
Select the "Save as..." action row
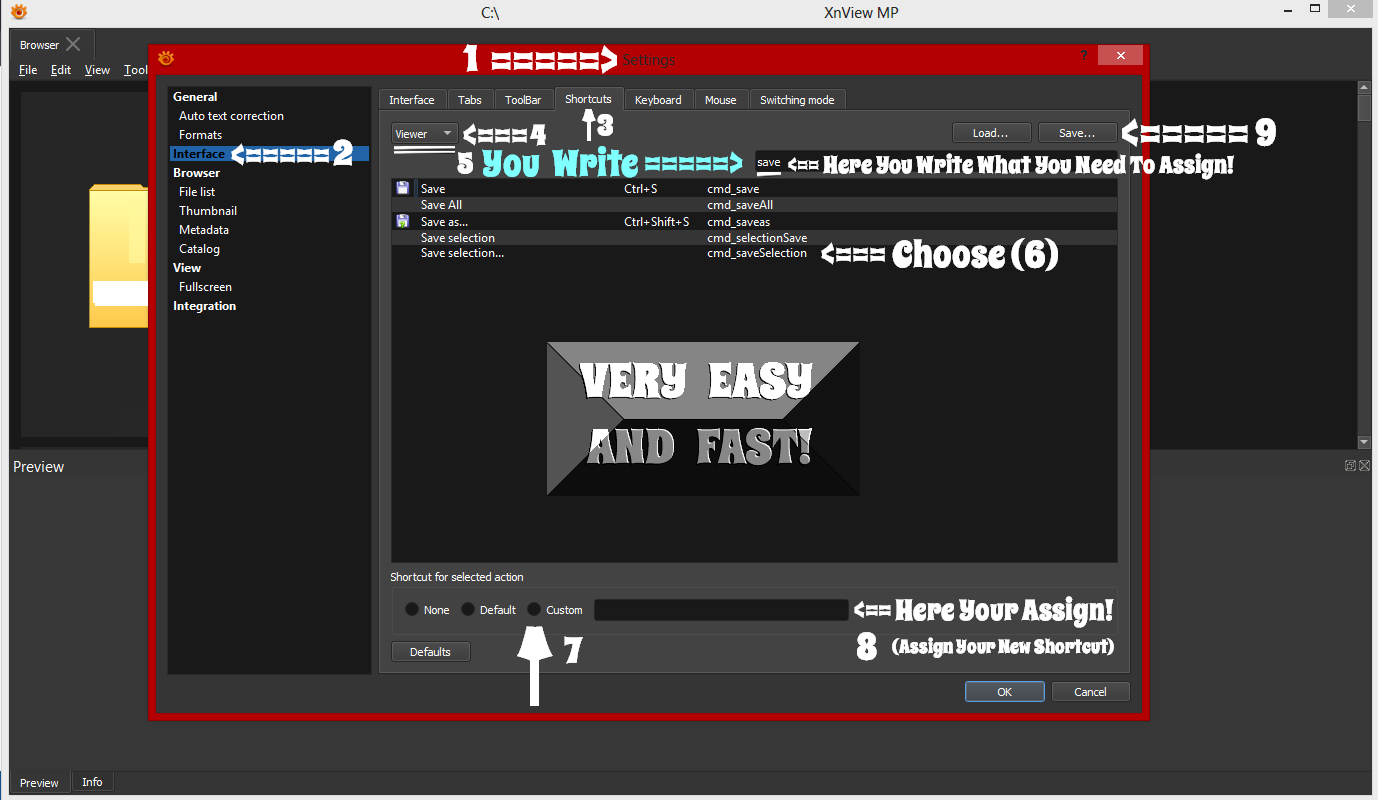754,221
